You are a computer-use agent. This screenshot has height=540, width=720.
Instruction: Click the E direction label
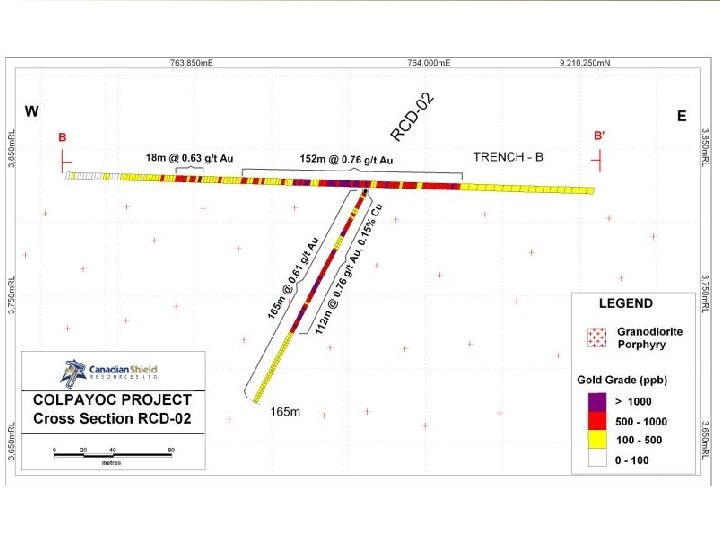(x=681, y=116)
